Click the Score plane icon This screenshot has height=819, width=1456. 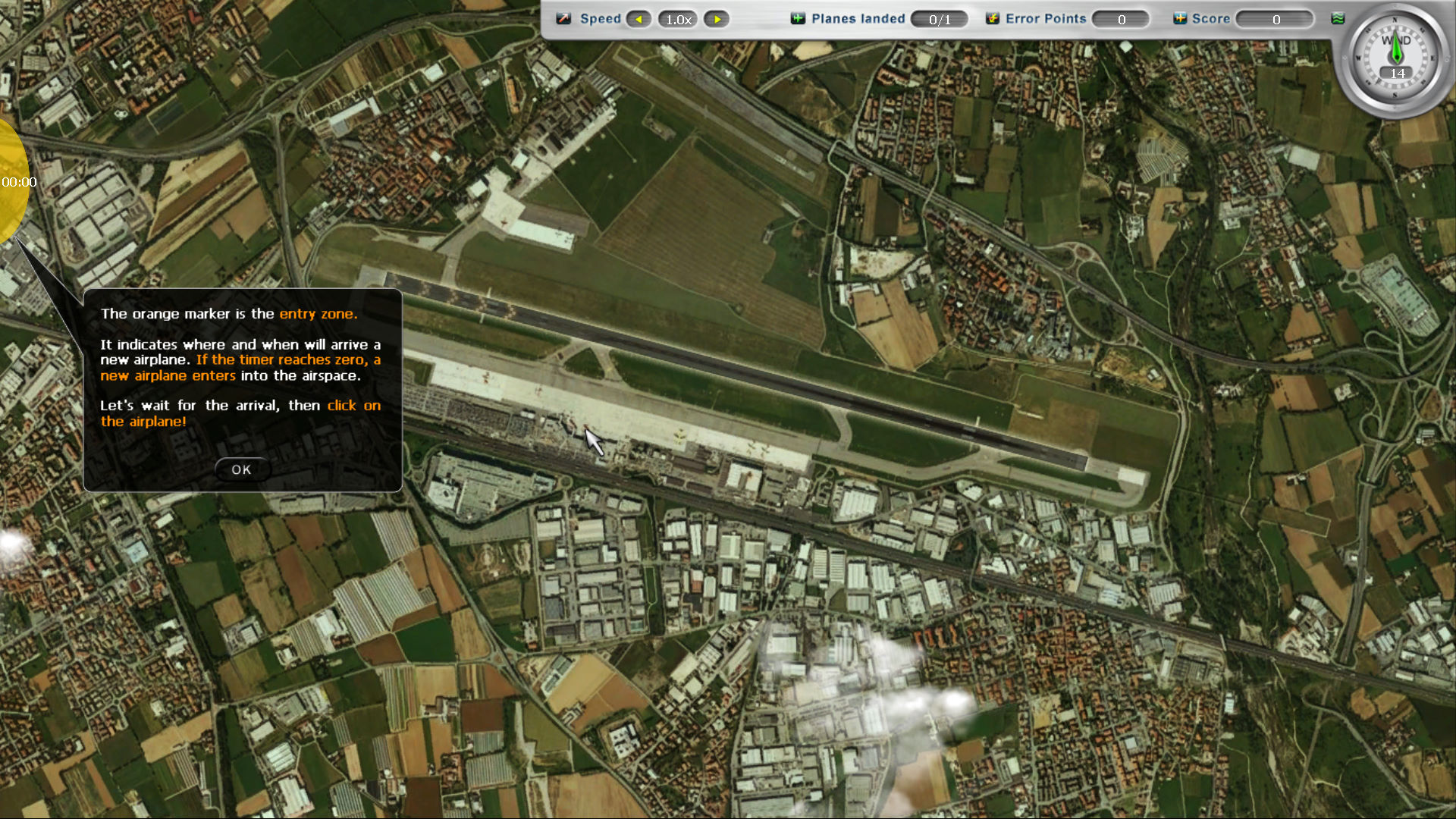click(1180, 18)
